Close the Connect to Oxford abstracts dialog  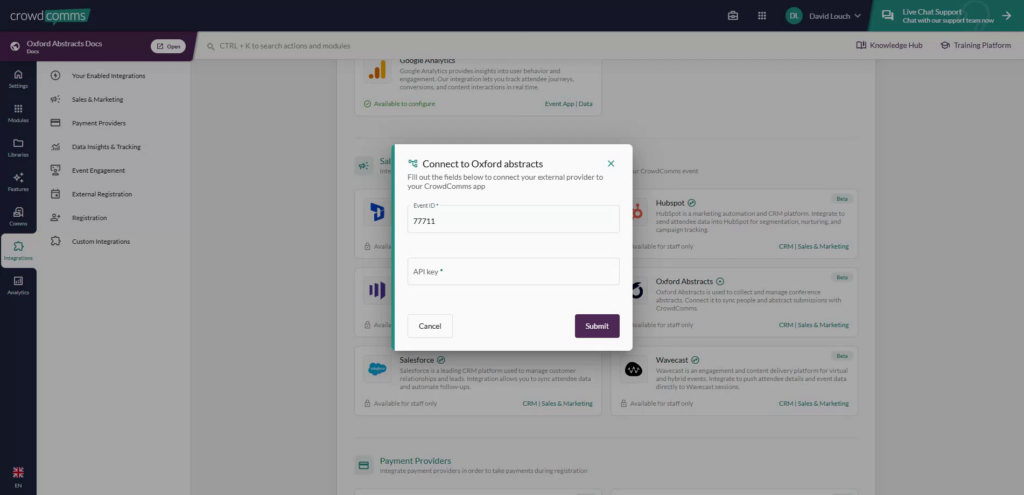(x=611, y=163)
